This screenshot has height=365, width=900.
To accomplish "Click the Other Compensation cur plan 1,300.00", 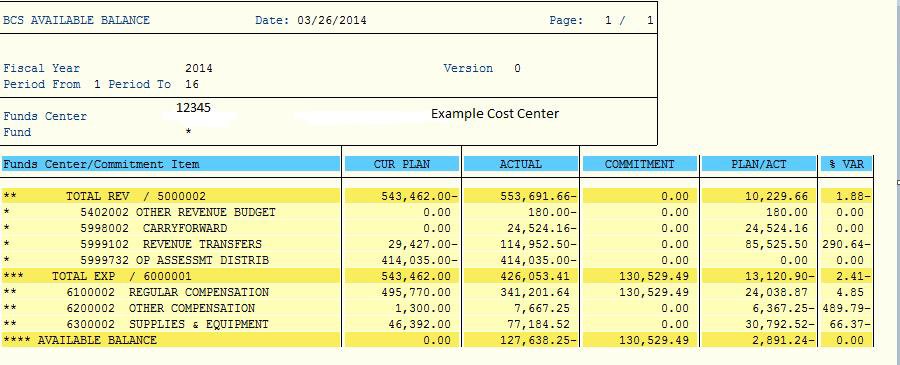I will pyautogui.click(x=423, y=308).
